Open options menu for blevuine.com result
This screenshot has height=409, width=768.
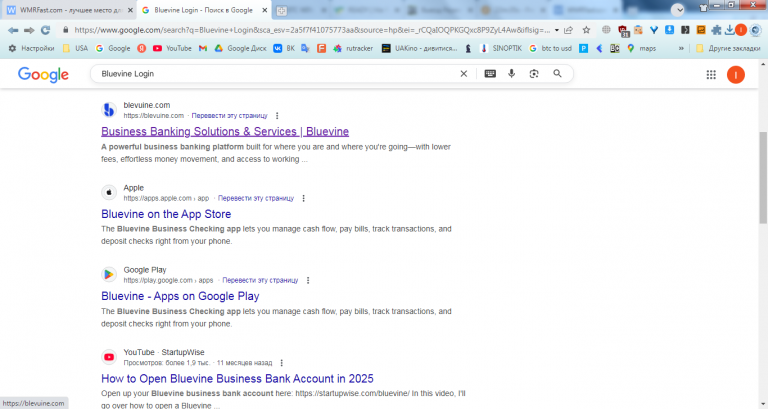point(277,116)
